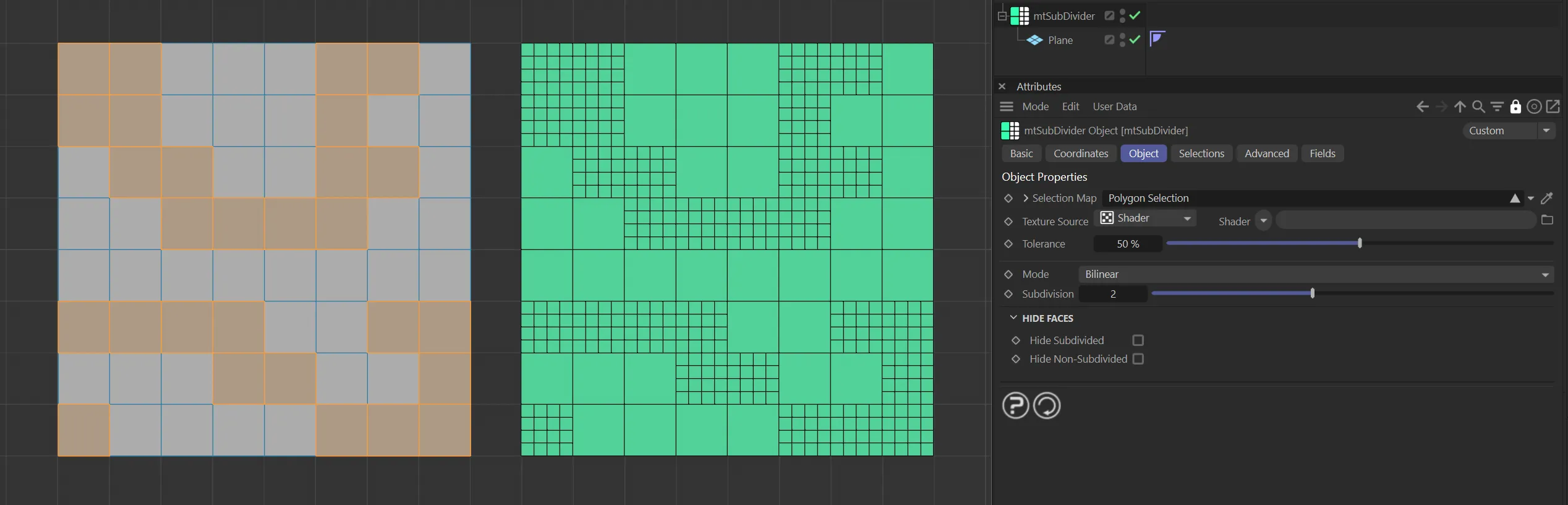The width and height of the screenshot is (1568, 505).
Task: Click the search icon in Attributes toolbar
Action: point(1478,106)
